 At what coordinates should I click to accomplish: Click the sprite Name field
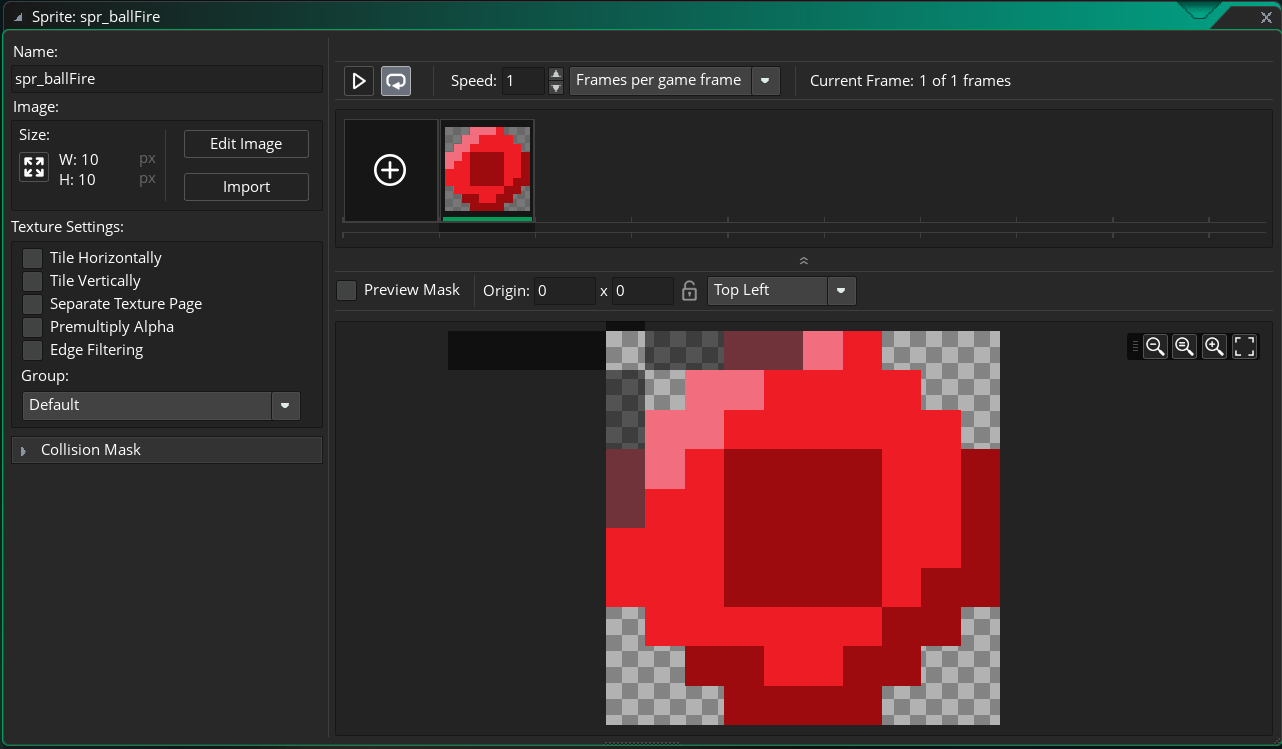(x=167, y=79)
